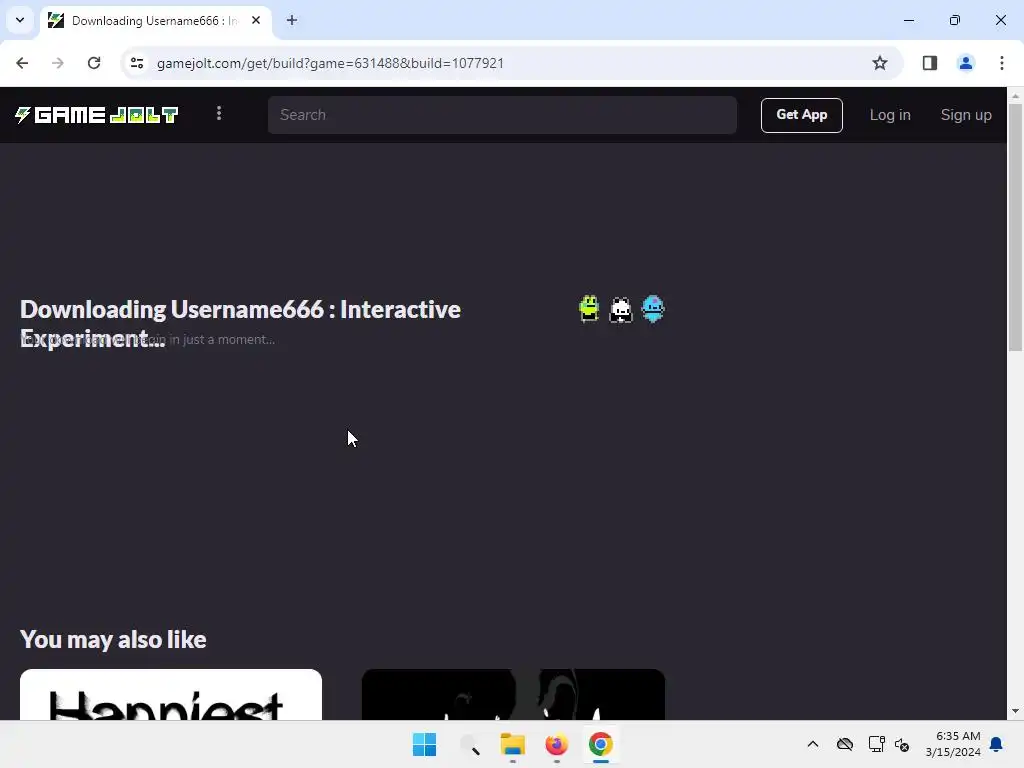
Task: Select the gamejolt.com URL in address bar
Action: click(x=330, y=63)
